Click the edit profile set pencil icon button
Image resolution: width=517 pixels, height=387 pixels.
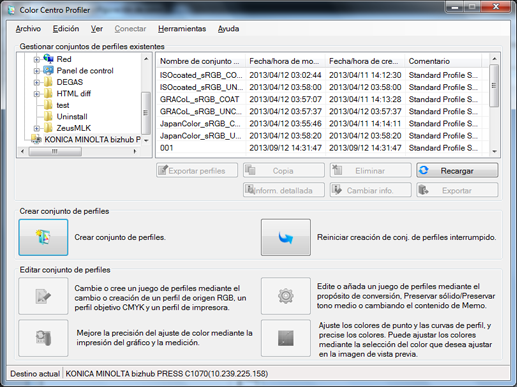tap(43, 296)
